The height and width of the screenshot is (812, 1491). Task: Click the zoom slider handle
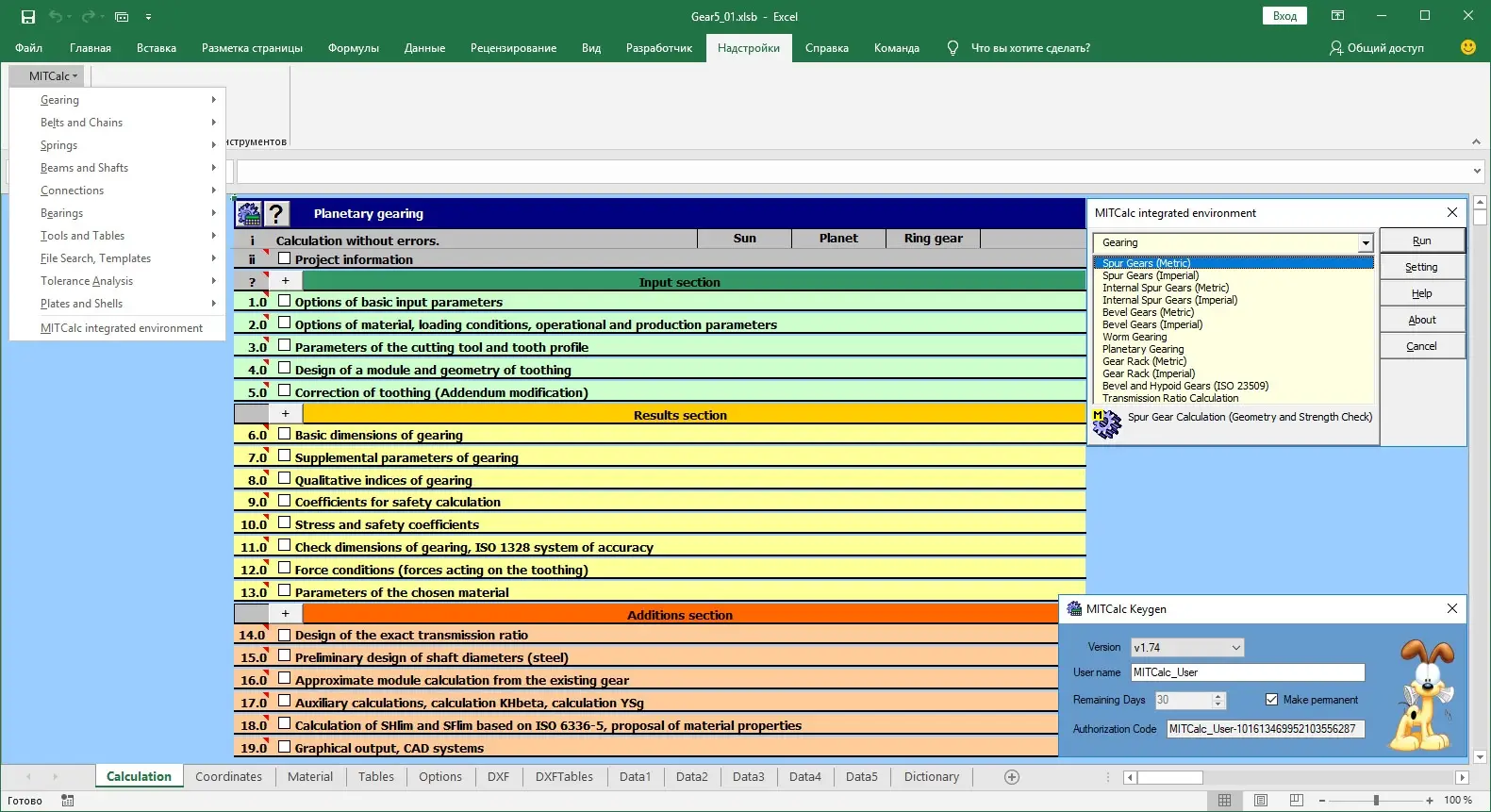1376,801
